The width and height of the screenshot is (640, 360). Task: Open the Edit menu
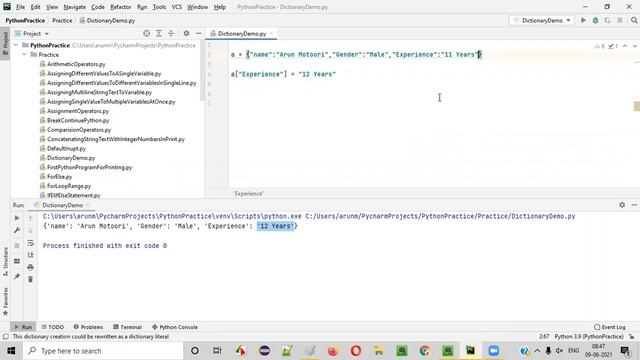36,7
